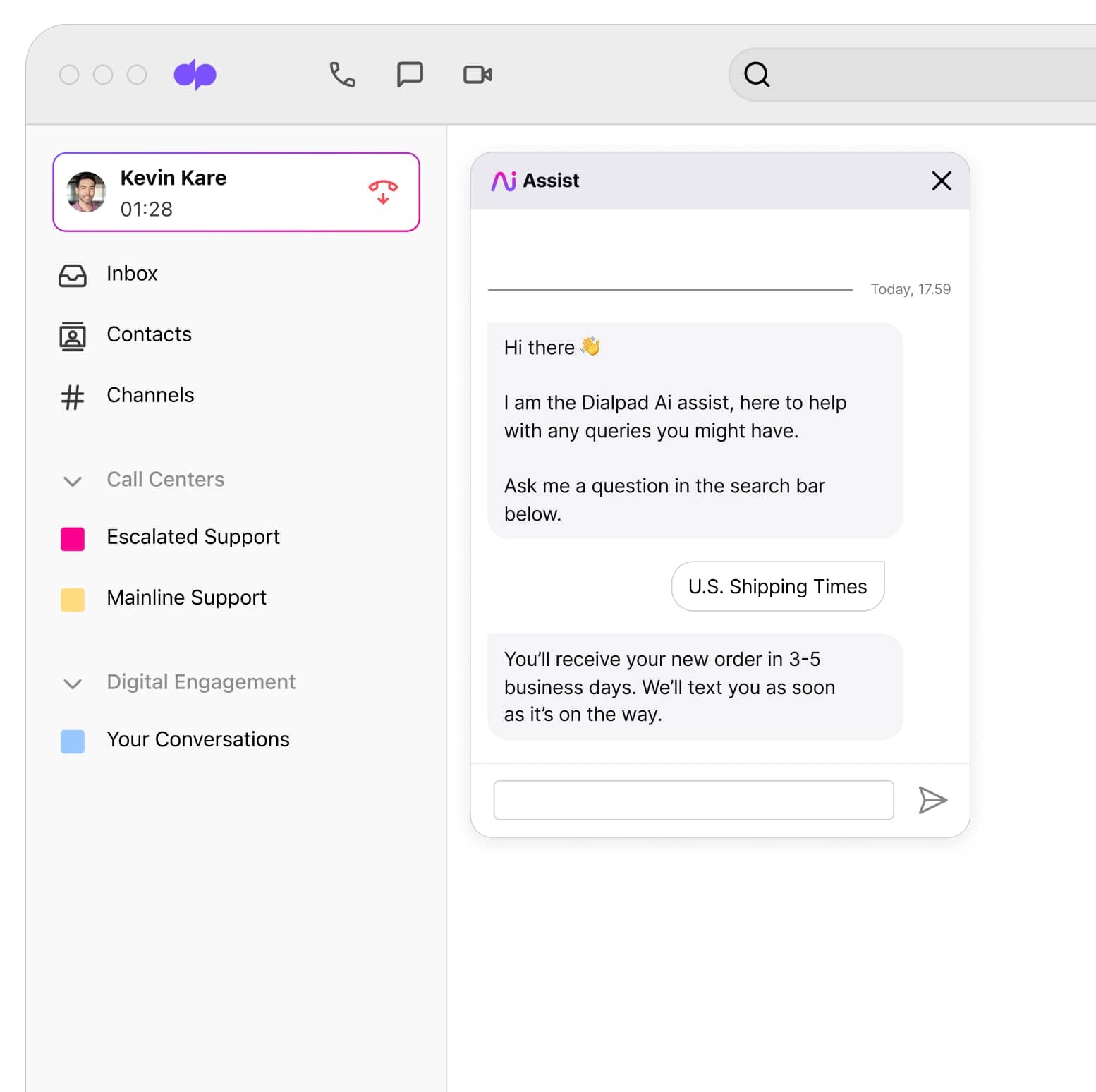Start a video call via camera icon
This screenshot has height=1092, width=1096.
click(x=477, y=73)
